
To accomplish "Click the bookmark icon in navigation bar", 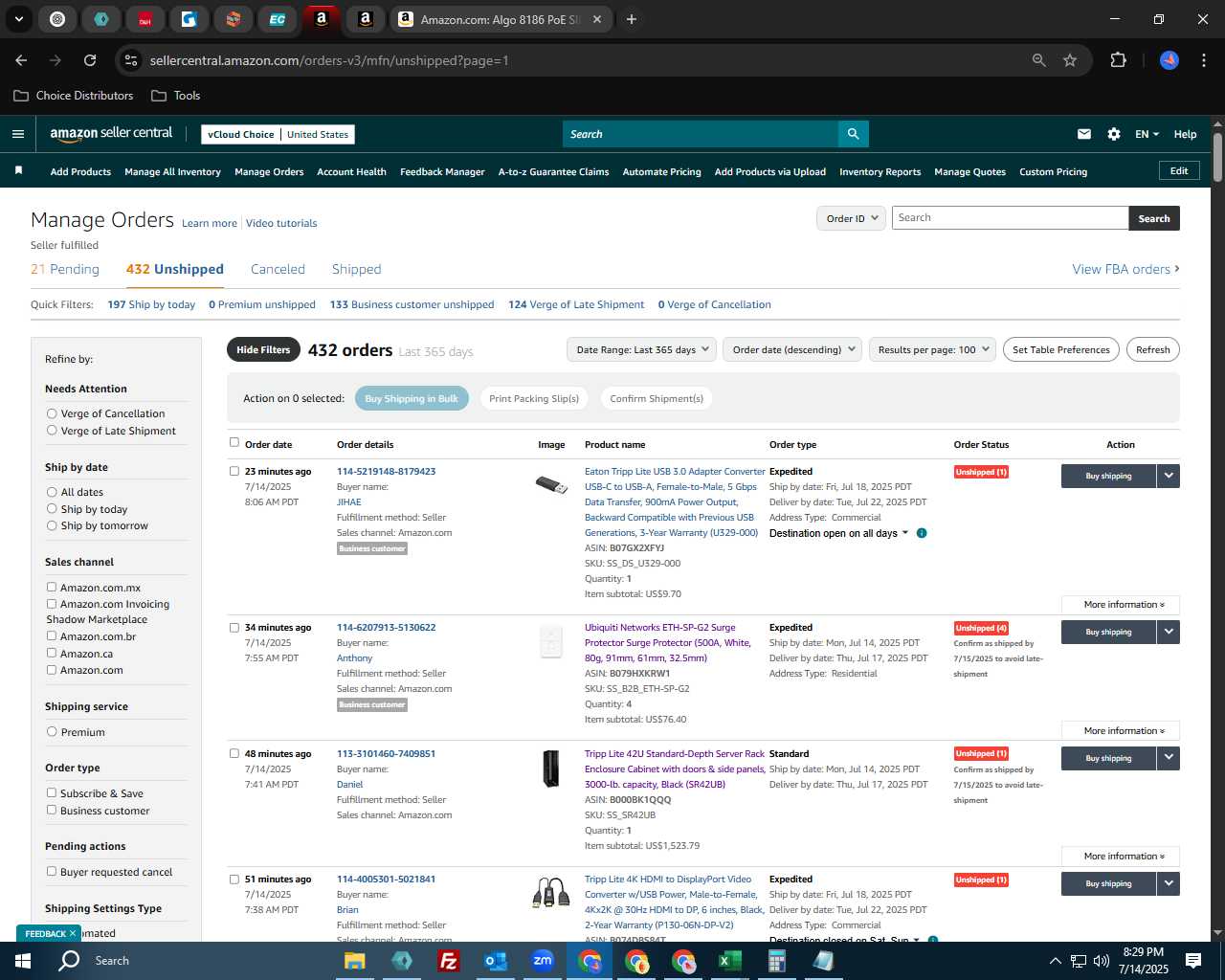I will (x=18, y=170).
